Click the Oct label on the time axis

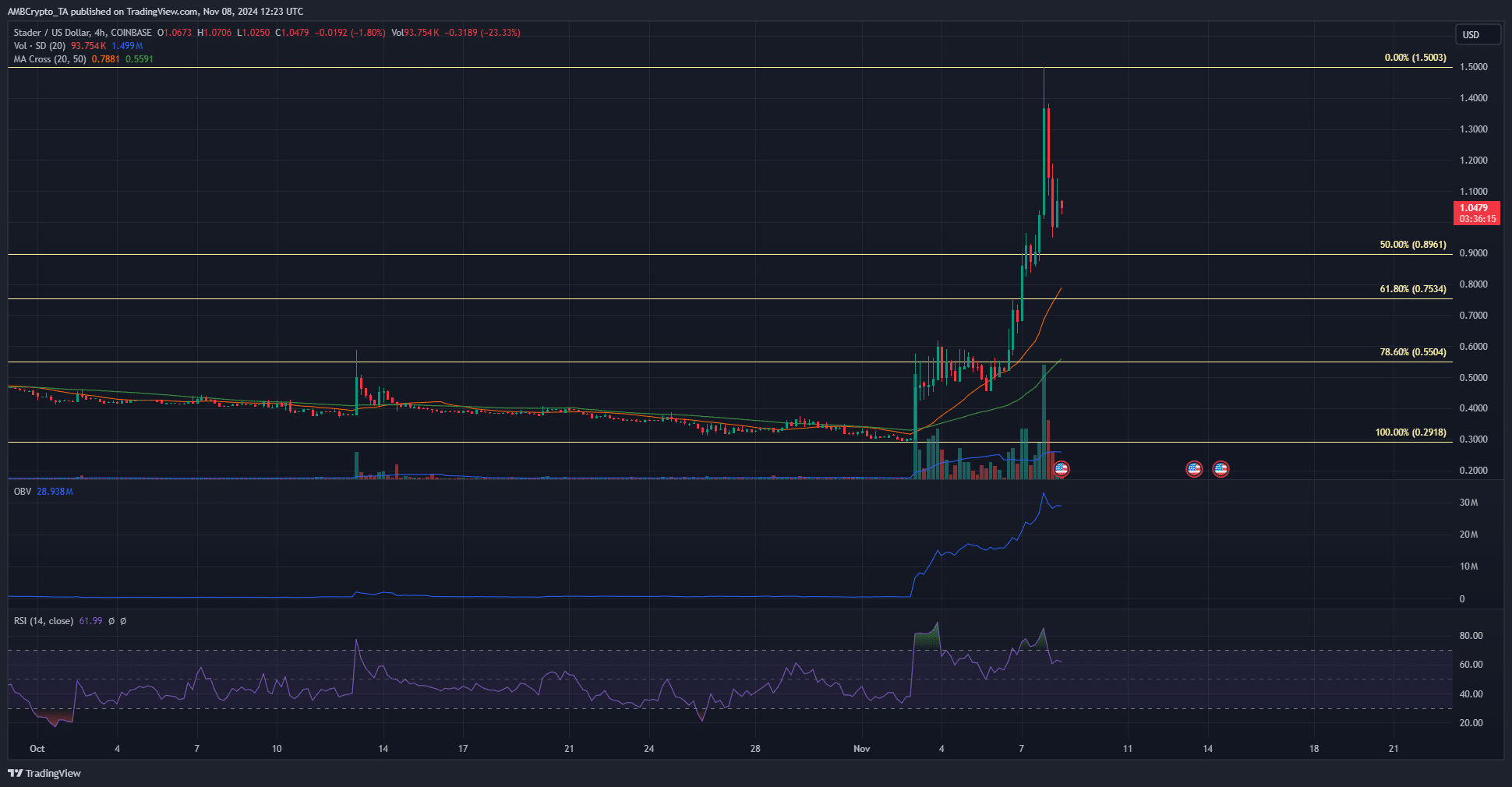(37, 749)
